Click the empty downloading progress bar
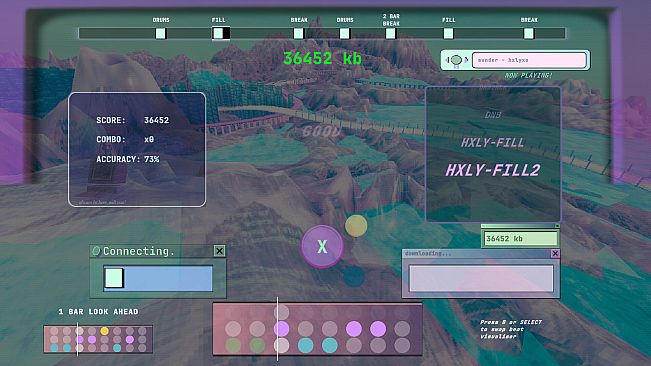This screenshot has width=651, height=366. tap(481, 278)
